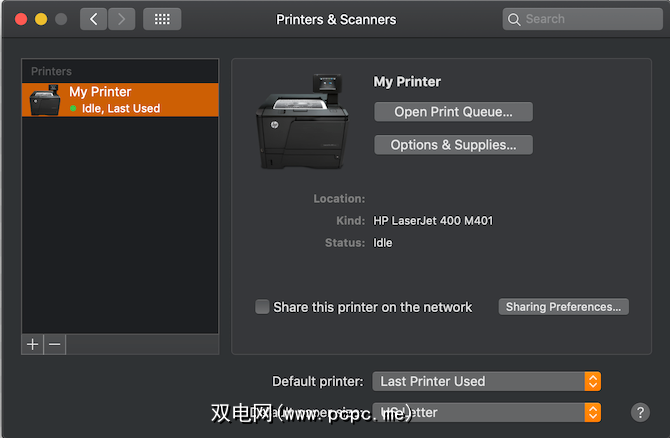Click the forward navigation arrow
670x438 pixels.
coord(122,19)
